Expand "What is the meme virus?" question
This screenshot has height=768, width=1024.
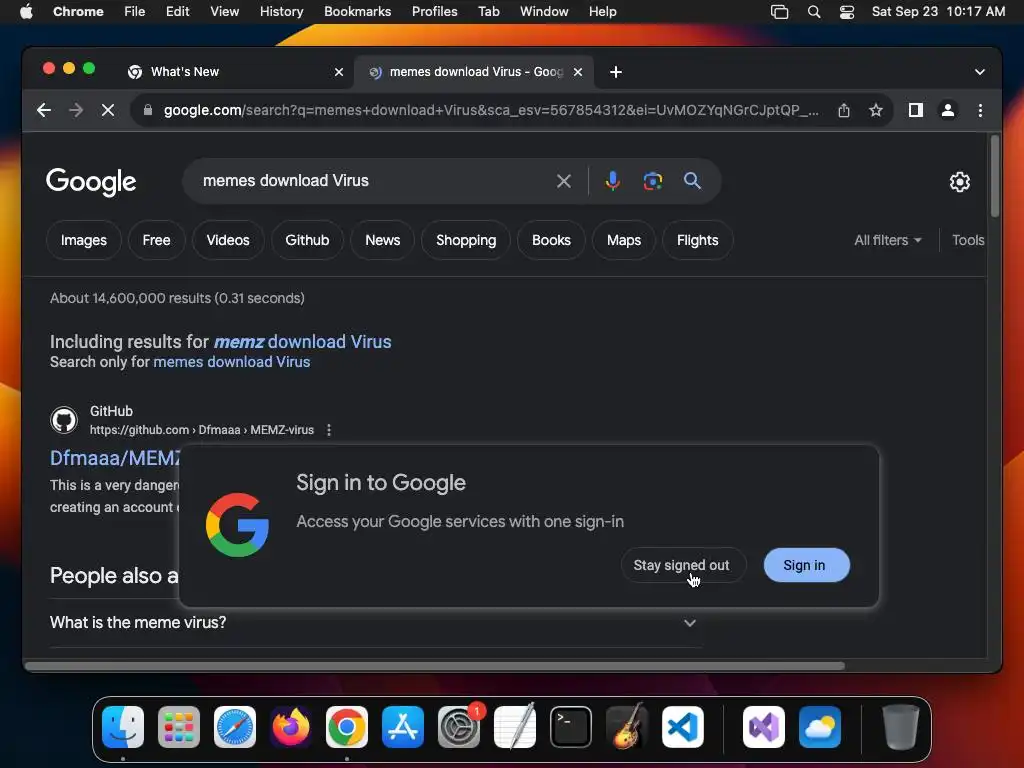point(374,622)
